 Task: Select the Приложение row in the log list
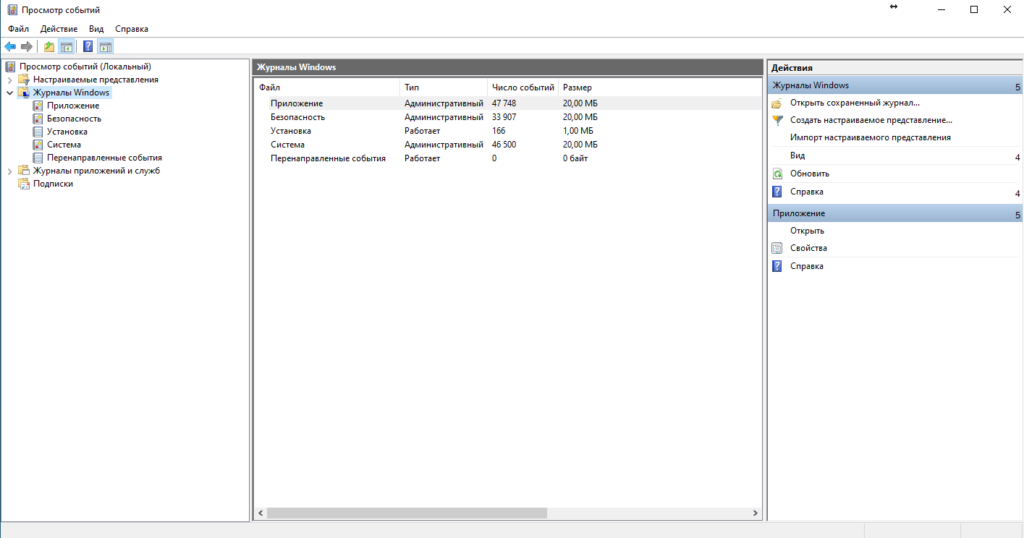pos(507,103)
